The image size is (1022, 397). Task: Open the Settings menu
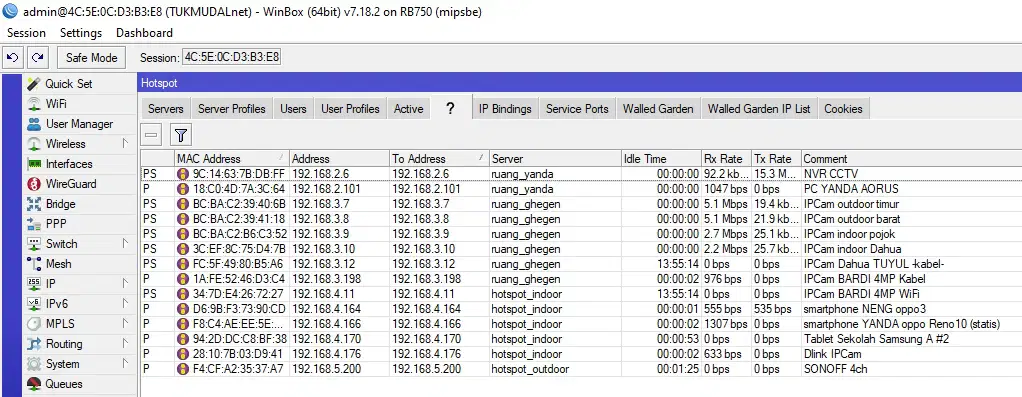pyautogui.click(x=81, y=33)
